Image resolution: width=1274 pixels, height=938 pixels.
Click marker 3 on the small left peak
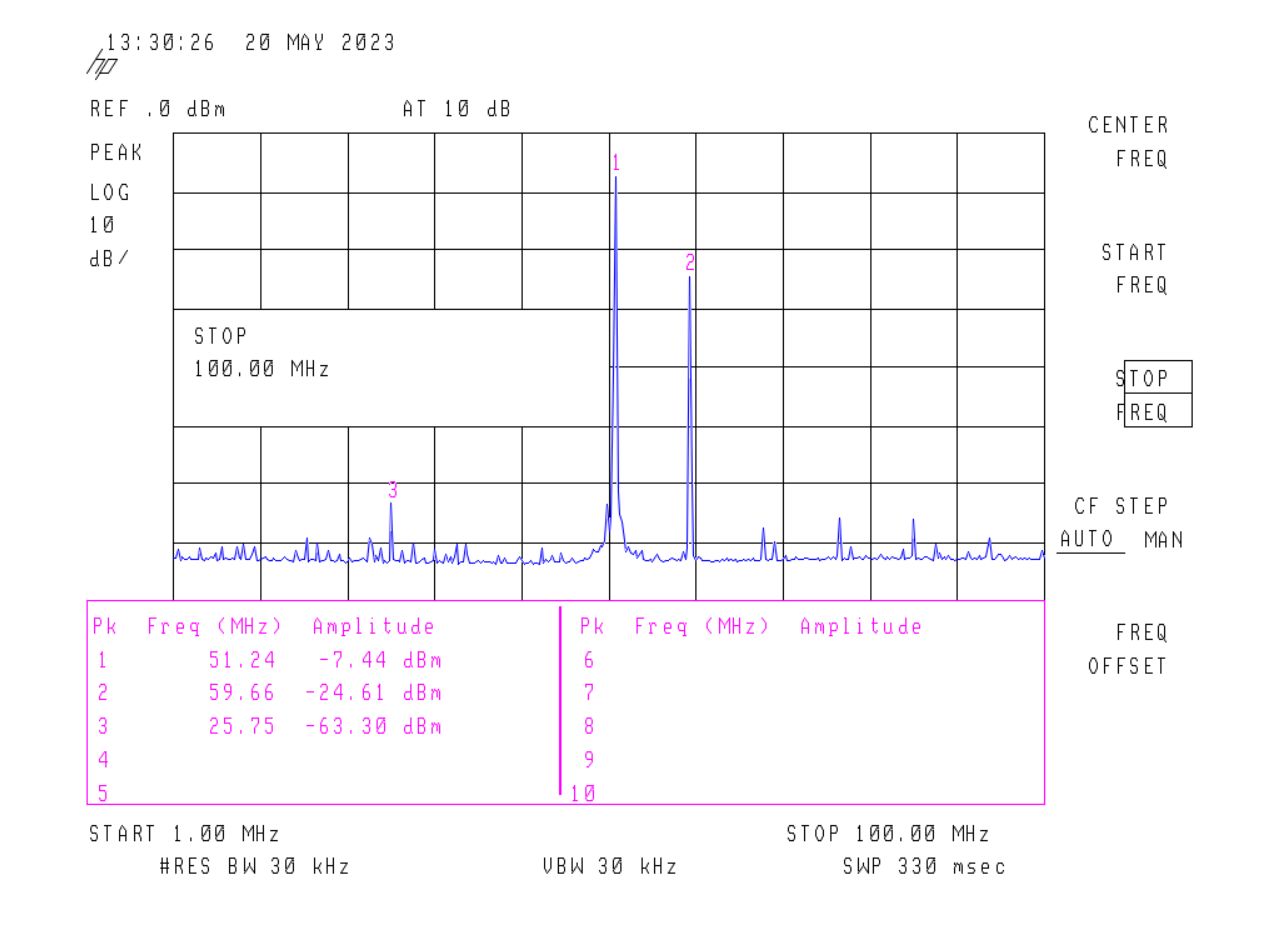coord(393,490)
